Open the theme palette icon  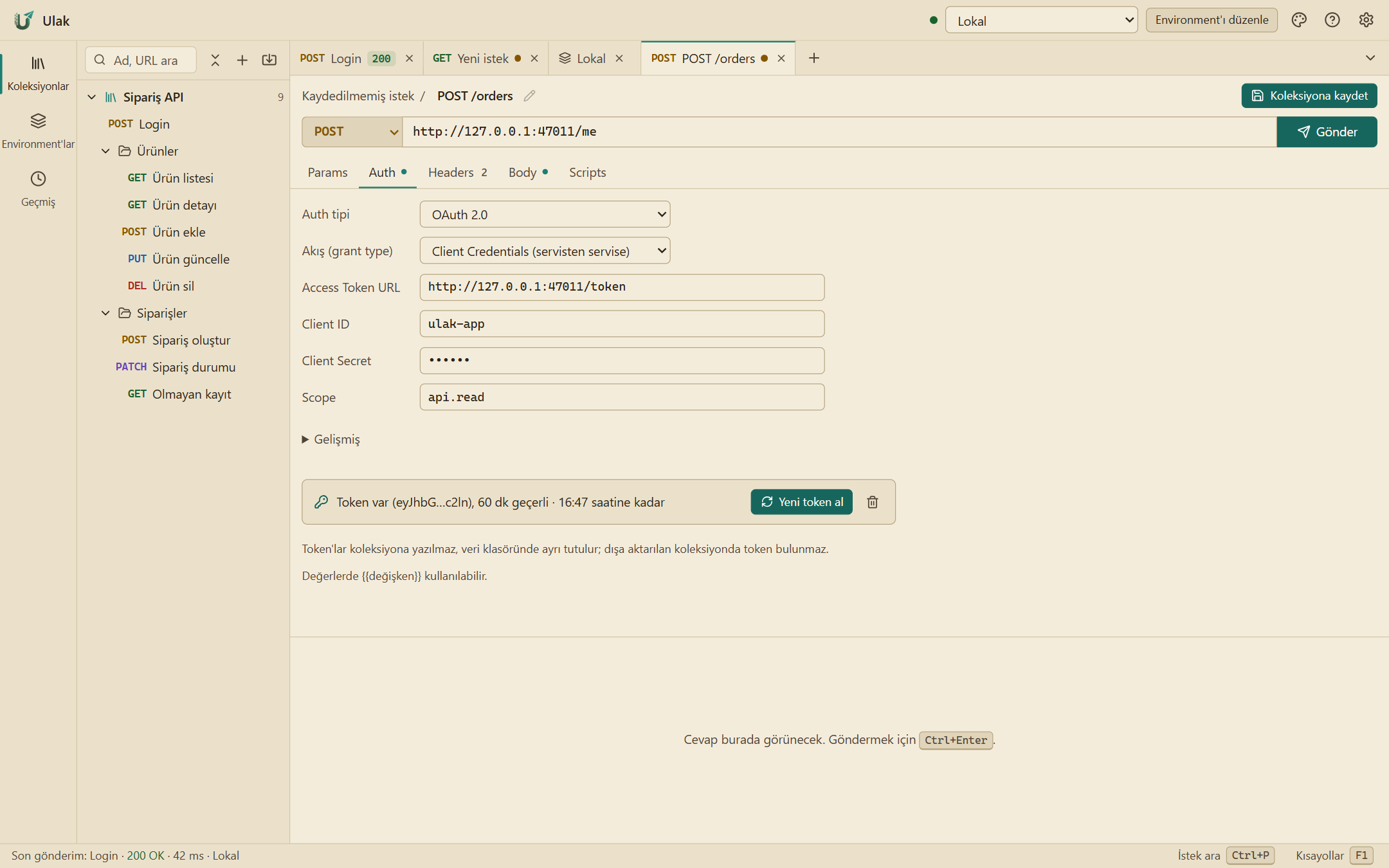[1299, 20]
